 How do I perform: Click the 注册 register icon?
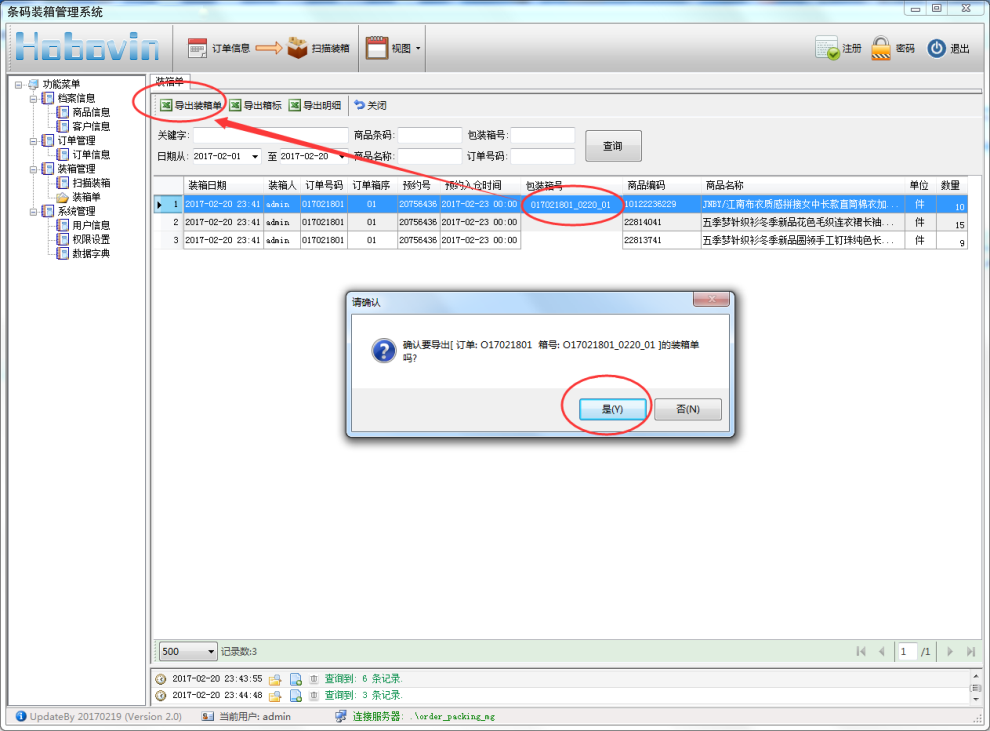(x=827, y=48)
